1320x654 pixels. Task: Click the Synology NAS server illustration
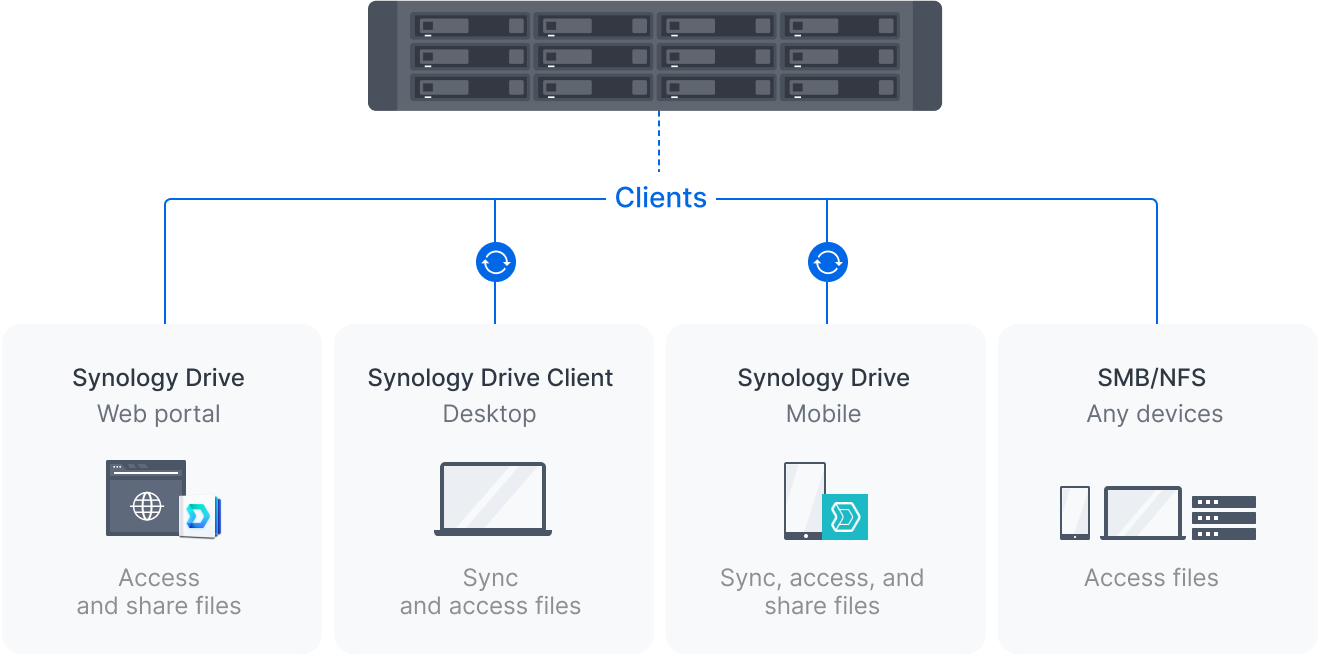(x=655, y=57)
